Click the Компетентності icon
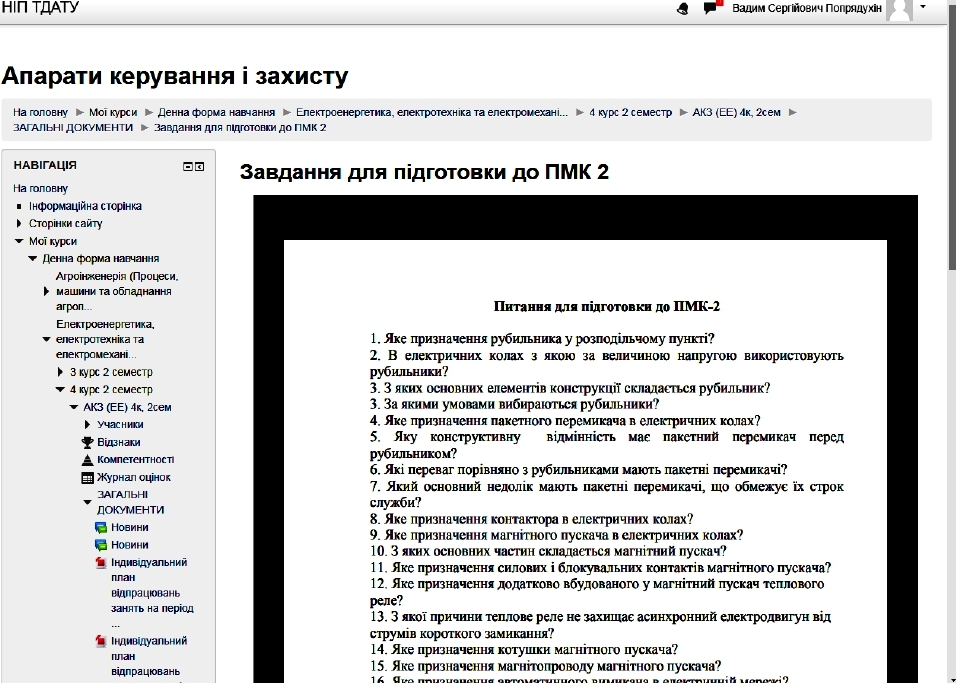Viewport: 956px width, 683px height. [87, 460]
